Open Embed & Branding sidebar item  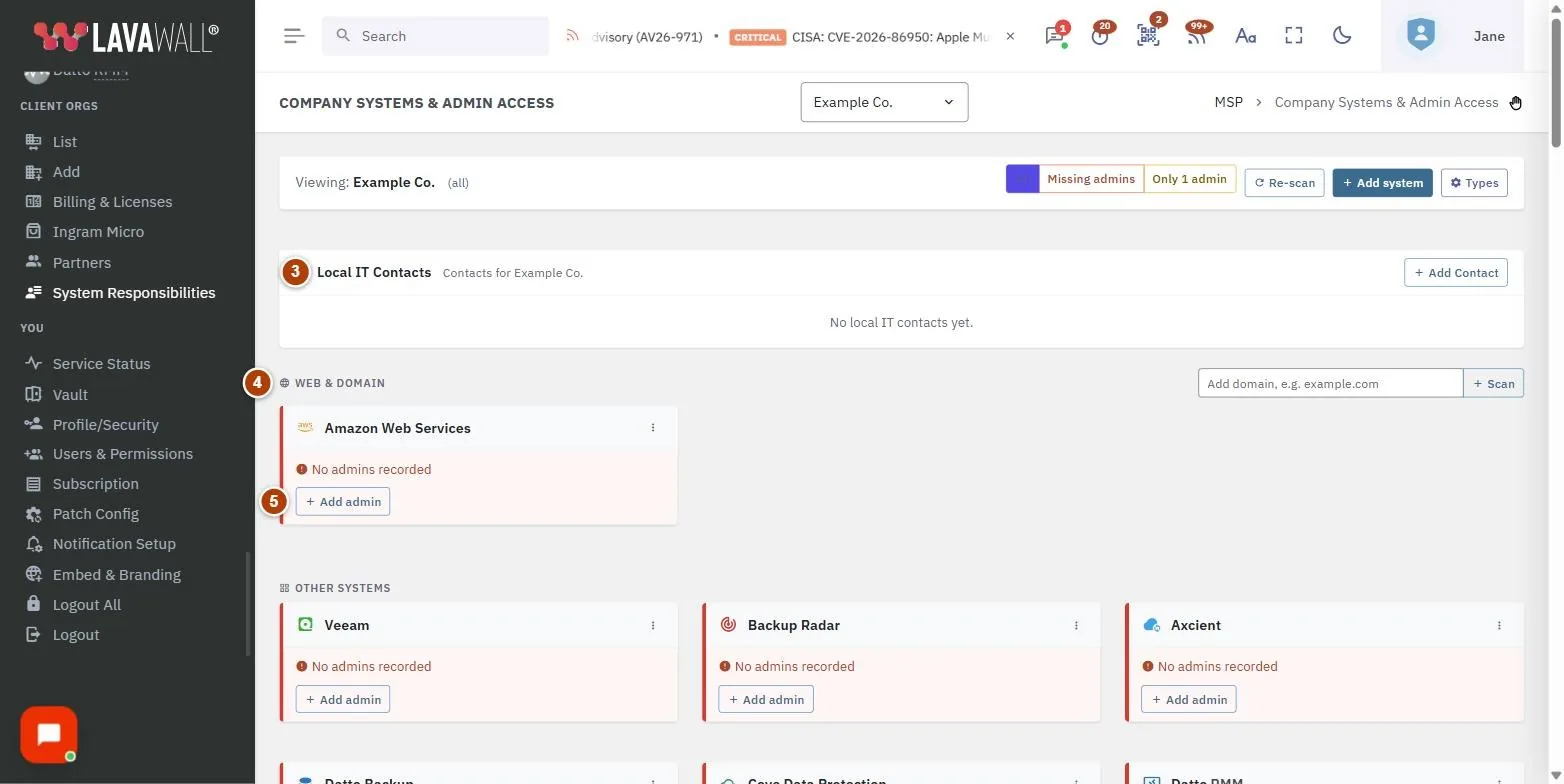coord(116,575)
